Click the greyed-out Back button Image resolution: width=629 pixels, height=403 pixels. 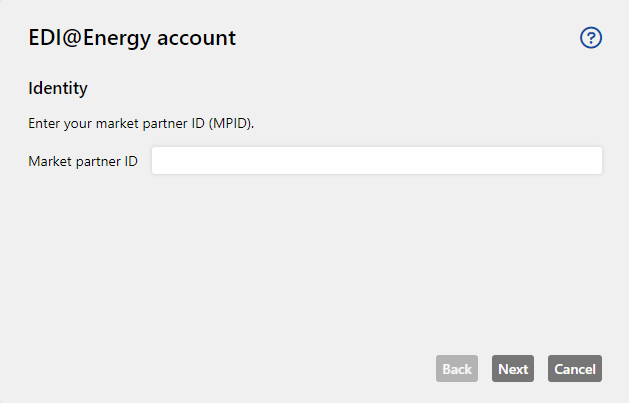(x=457, y=369)
